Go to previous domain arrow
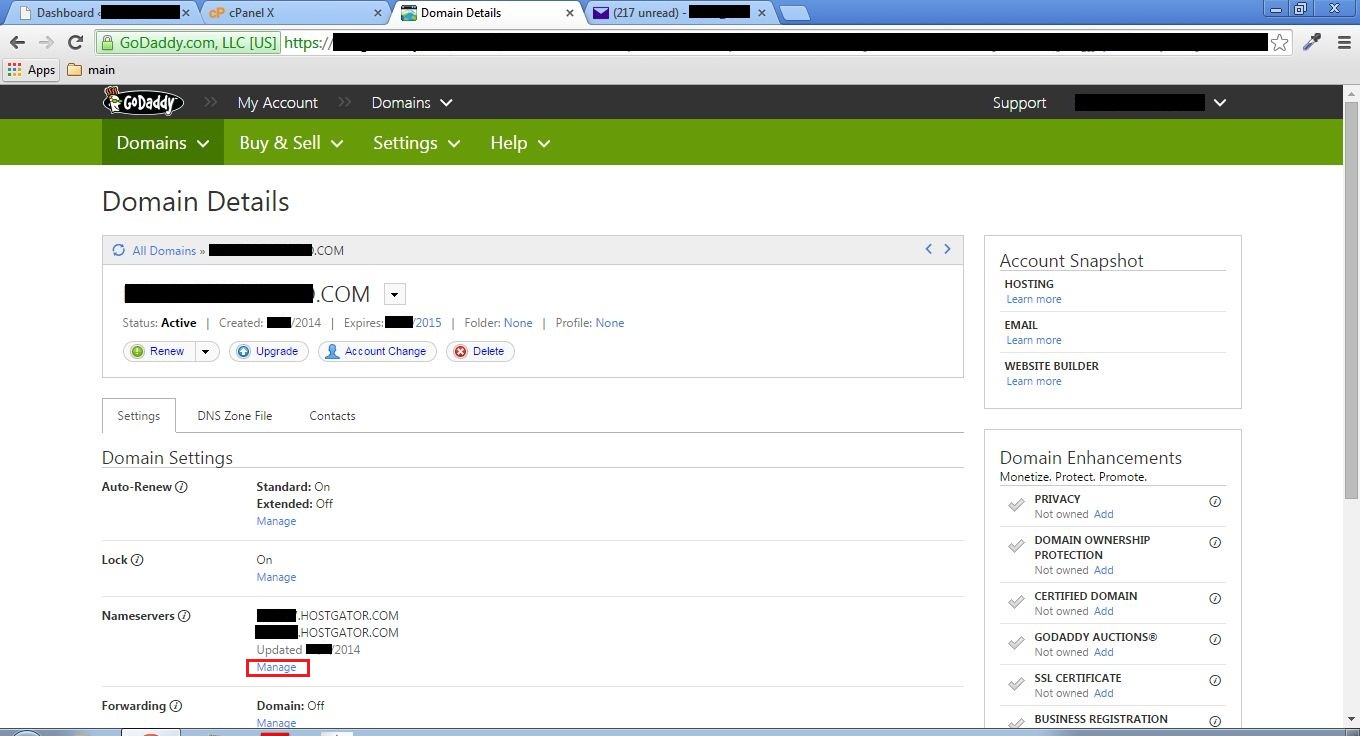Image resolution: width=1360 pixels, height=736 pixels. [928, 249]
